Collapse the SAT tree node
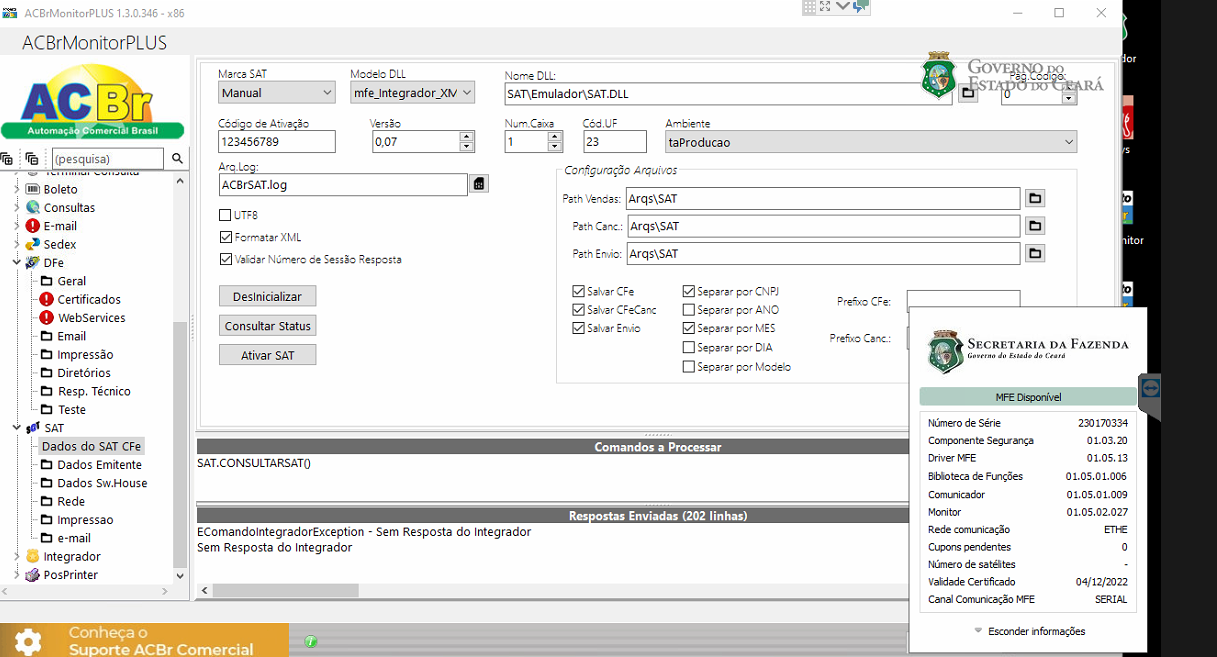Image resolution: width=1217 pixels, height=657 pixels. (17, 428)
